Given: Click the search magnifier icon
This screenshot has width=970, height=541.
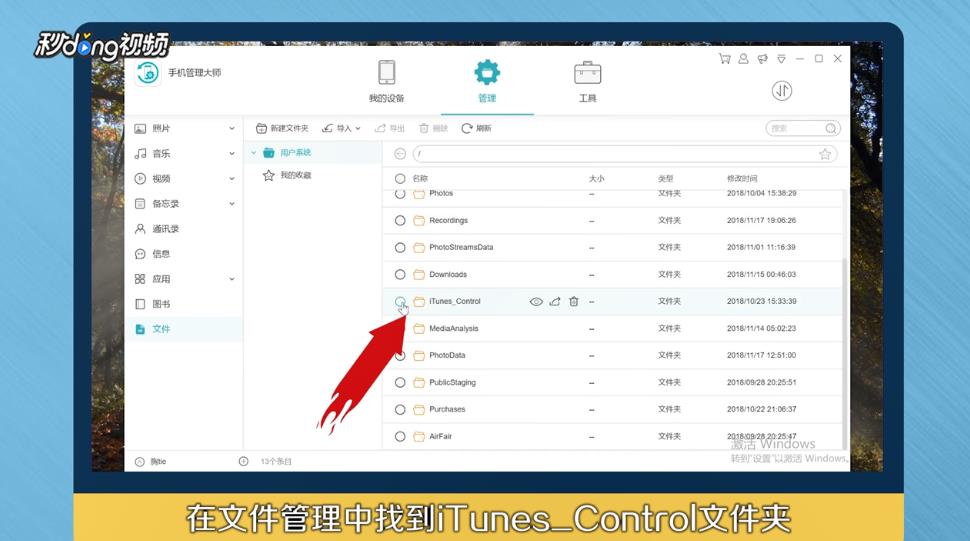Looking at the screenshot, I should (x=831, y=128).
